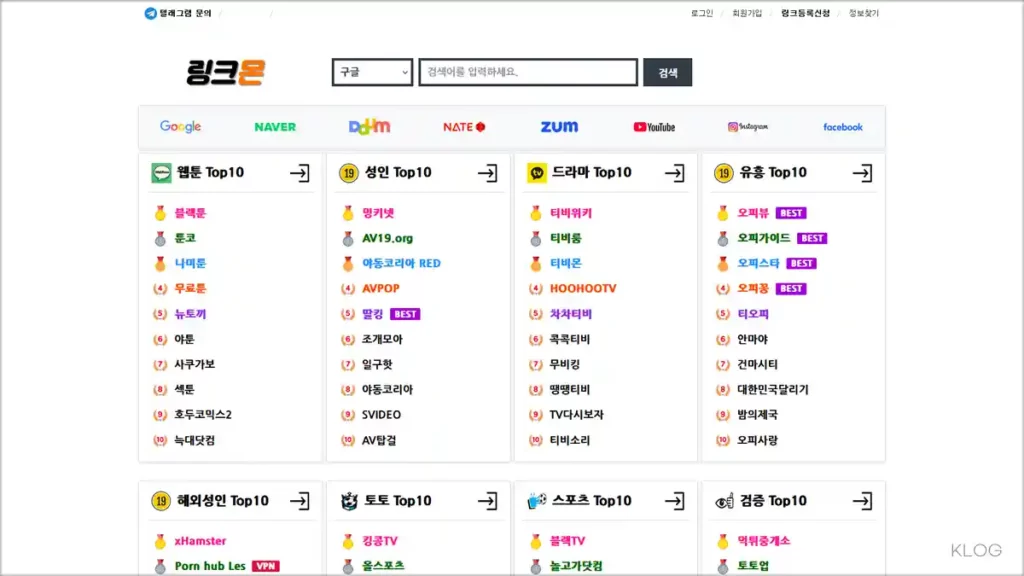This screenshot has width=1024, height=576.
Task: Open 놀고가닷컴 in the sports list
Action: tap(576, 566)
